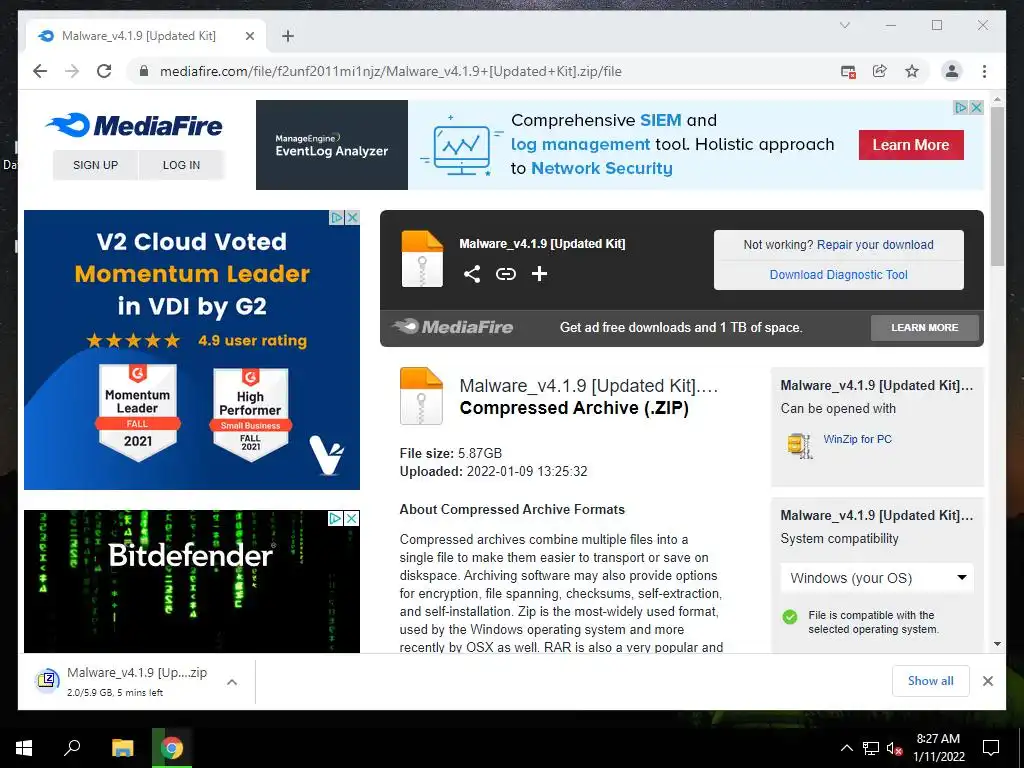Screen dimensions: 1024x768
Task: Open the V2 Cloud Momentum Leader ad
Action: point(191,350)
